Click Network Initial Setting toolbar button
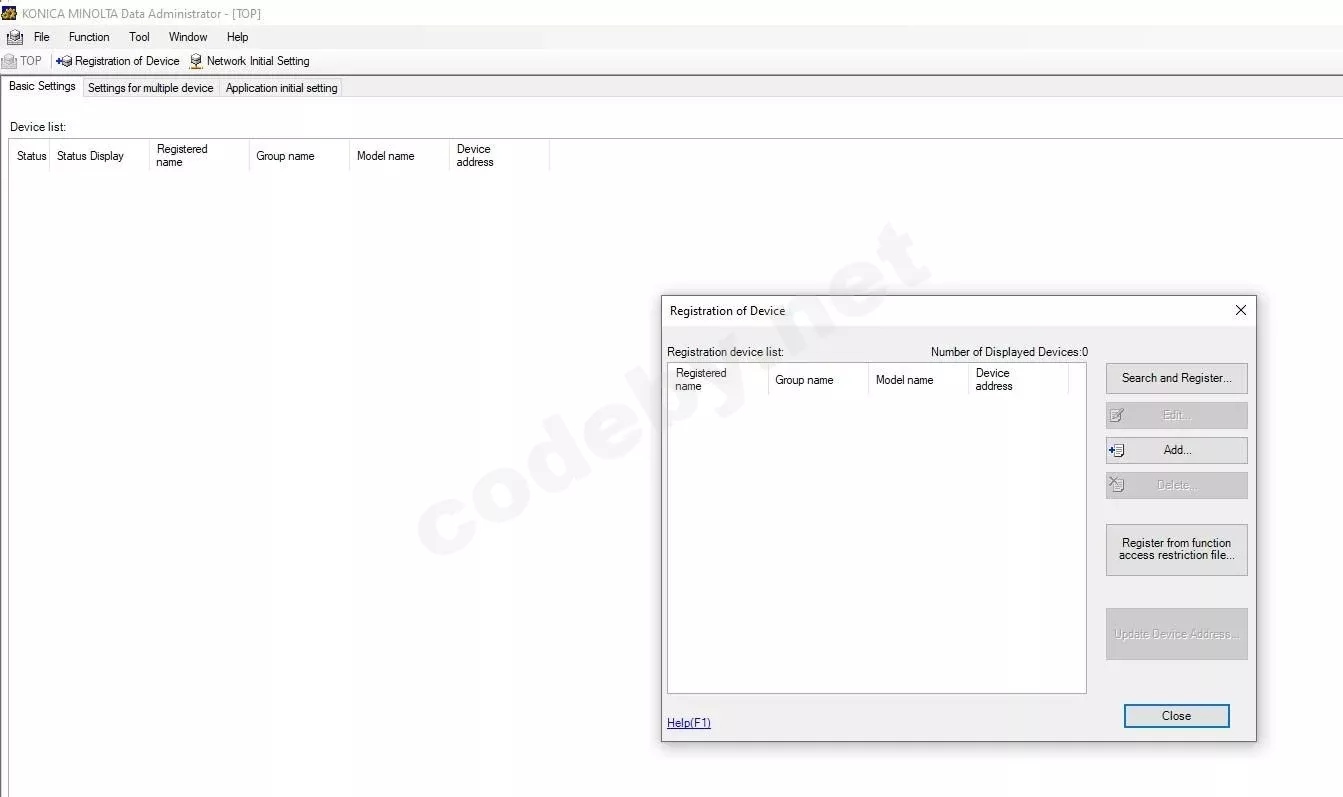The height and width of the screenshot is (797, 1343). (249, 61)
